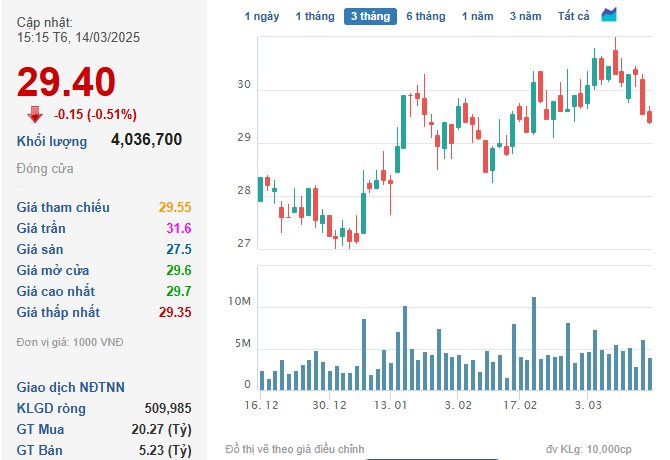Viewport: 670px width, 460px height.
Task: Click the 13.01 date axis label
Action: pyautogui.click(x=390, y=405)
